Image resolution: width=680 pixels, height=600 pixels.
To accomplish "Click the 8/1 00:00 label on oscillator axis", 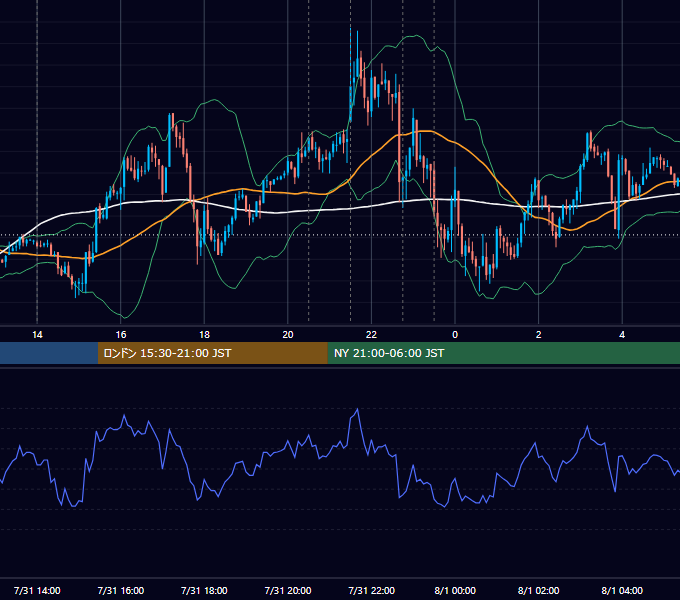I will point(455,590).
